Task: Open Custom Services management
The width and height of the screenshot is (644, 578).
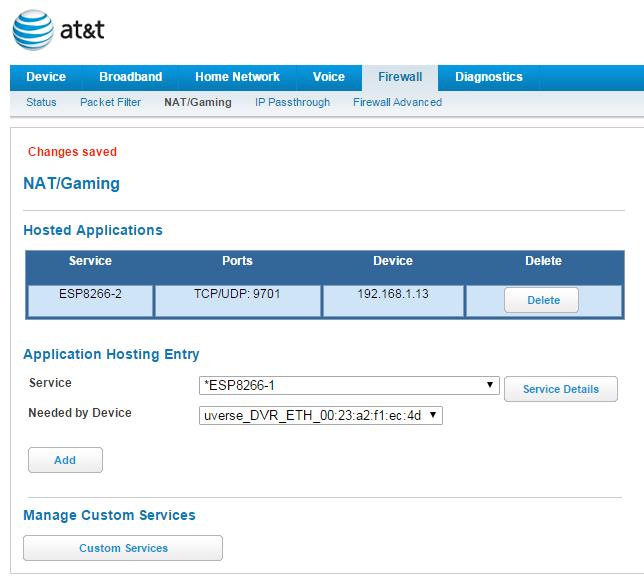Action: coord(123,548)
